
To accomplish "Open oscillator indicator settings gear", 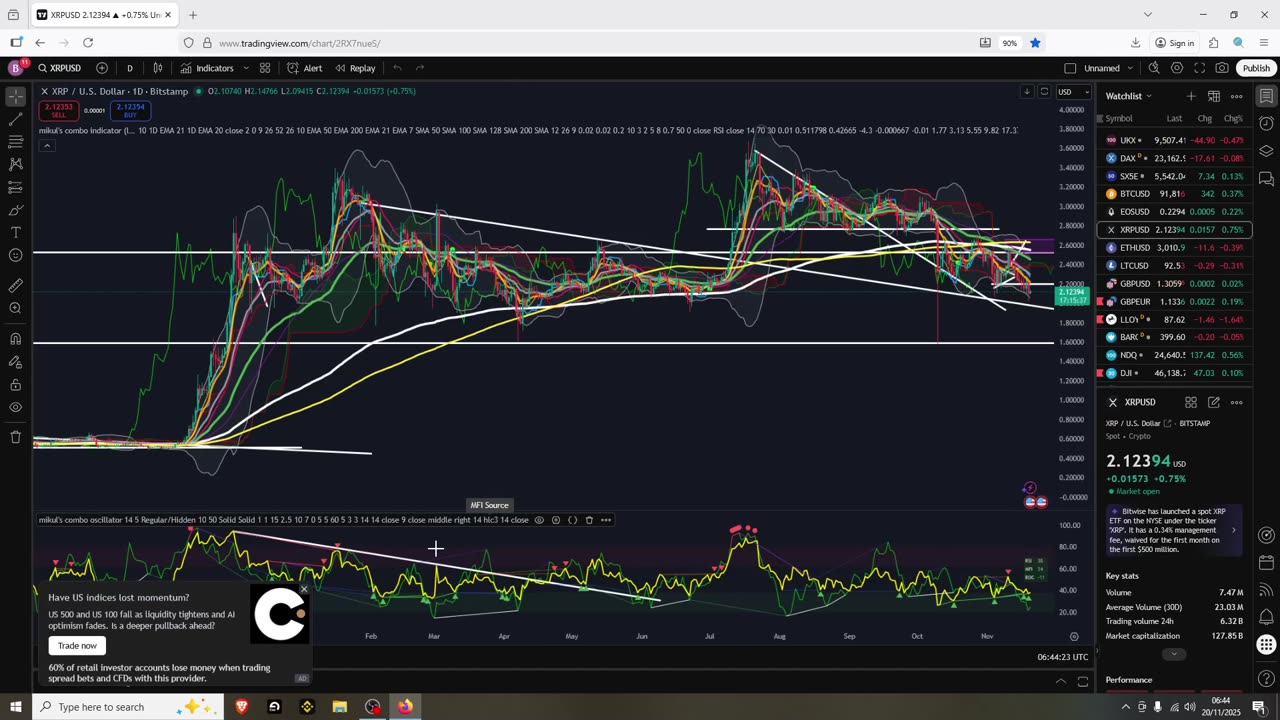I will coord(556,520).
